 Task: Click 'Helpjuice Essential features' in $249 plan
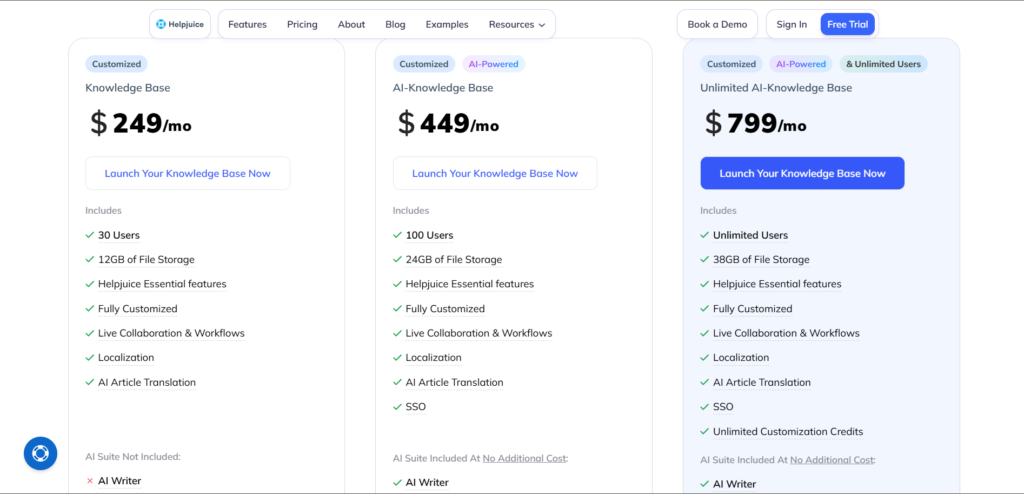tap(162, 284)
